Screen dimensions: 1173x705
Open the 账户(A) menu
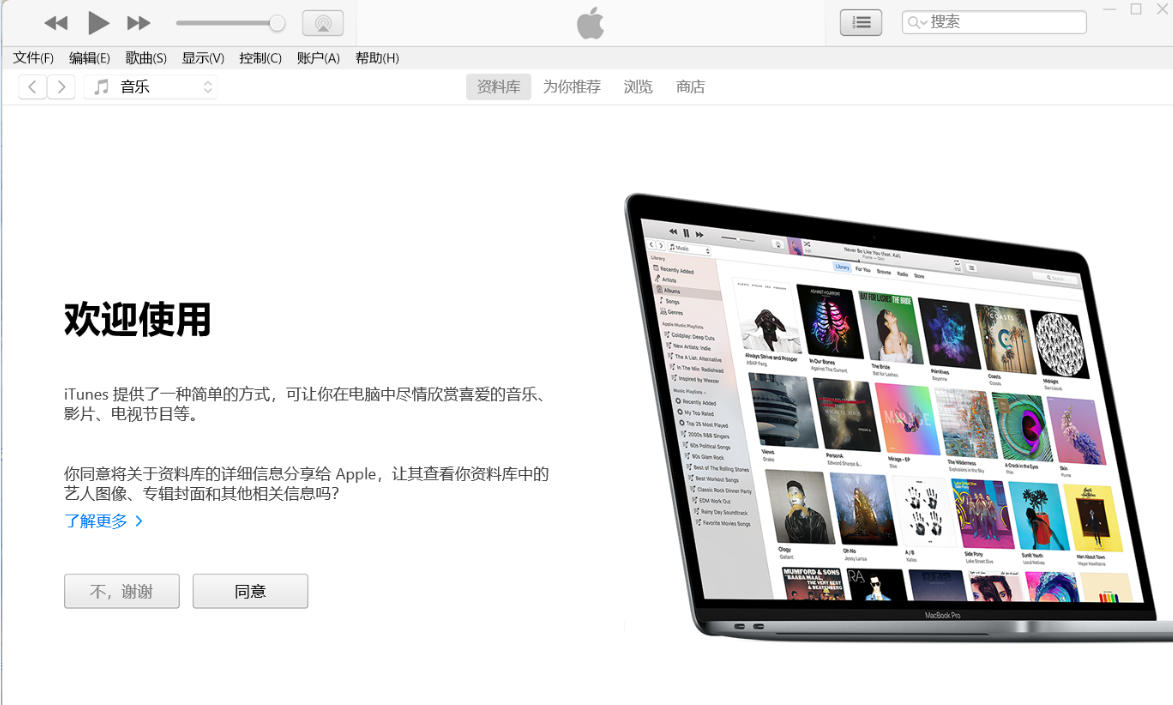[x=316, y=57]
